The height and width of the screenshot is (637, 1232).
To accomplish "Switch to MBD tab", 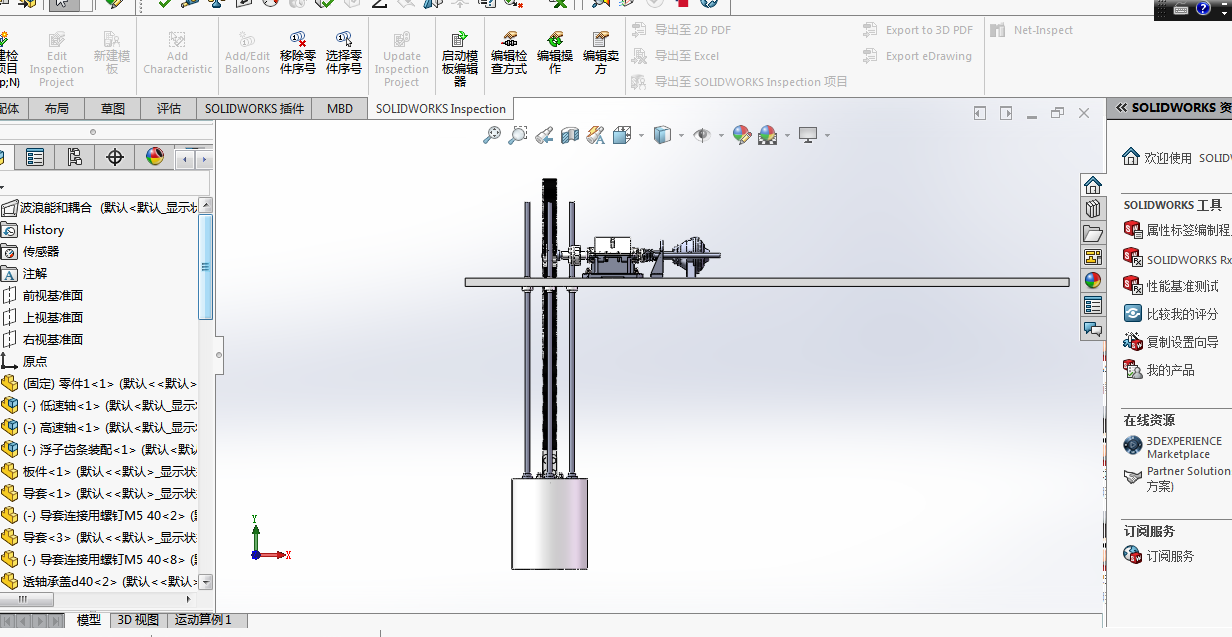I will pyautogui.click(x=340, y=108).
